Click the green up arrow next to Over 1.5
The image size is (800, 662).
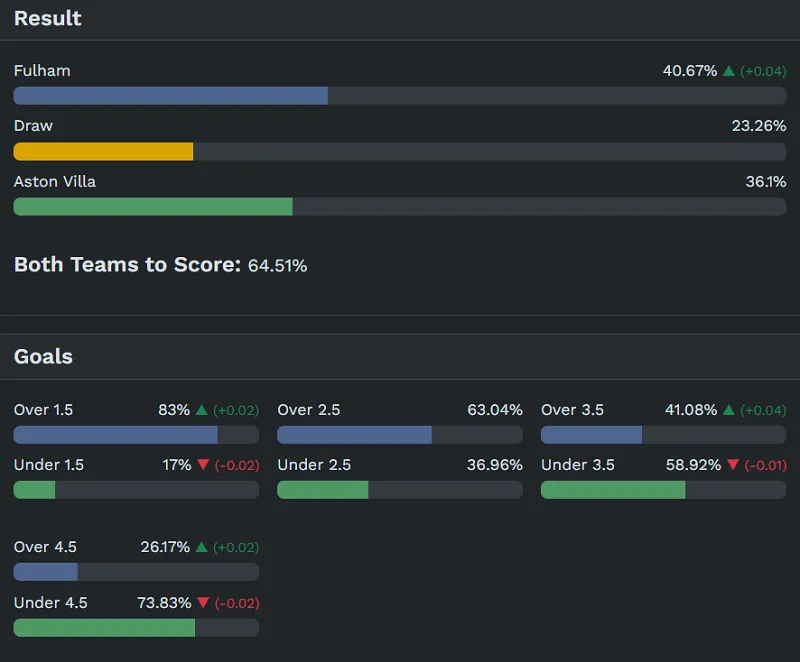tap(202, 410)
